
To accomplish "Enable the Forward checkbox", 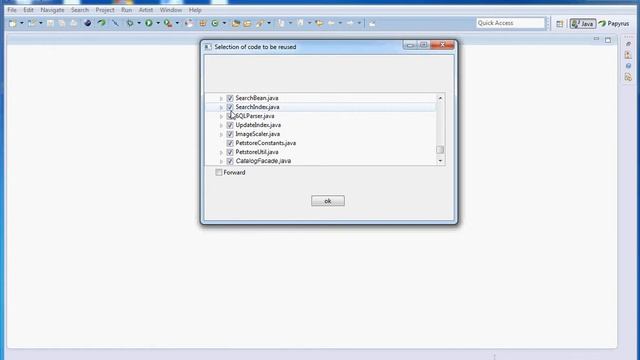I will (x=219, y=172).
